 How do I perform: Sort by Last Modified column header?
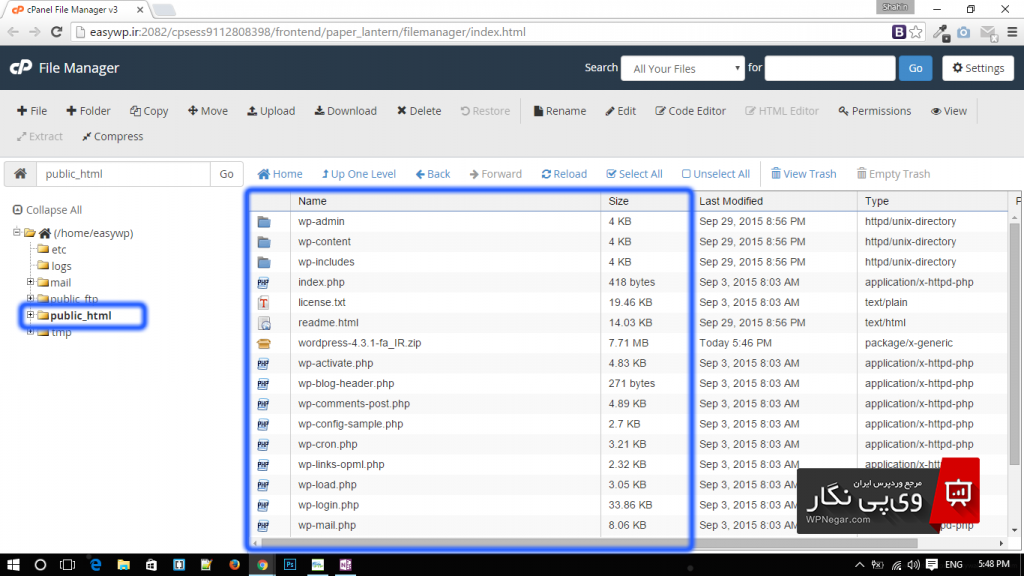pyautogui.click(x=731, y=201)
